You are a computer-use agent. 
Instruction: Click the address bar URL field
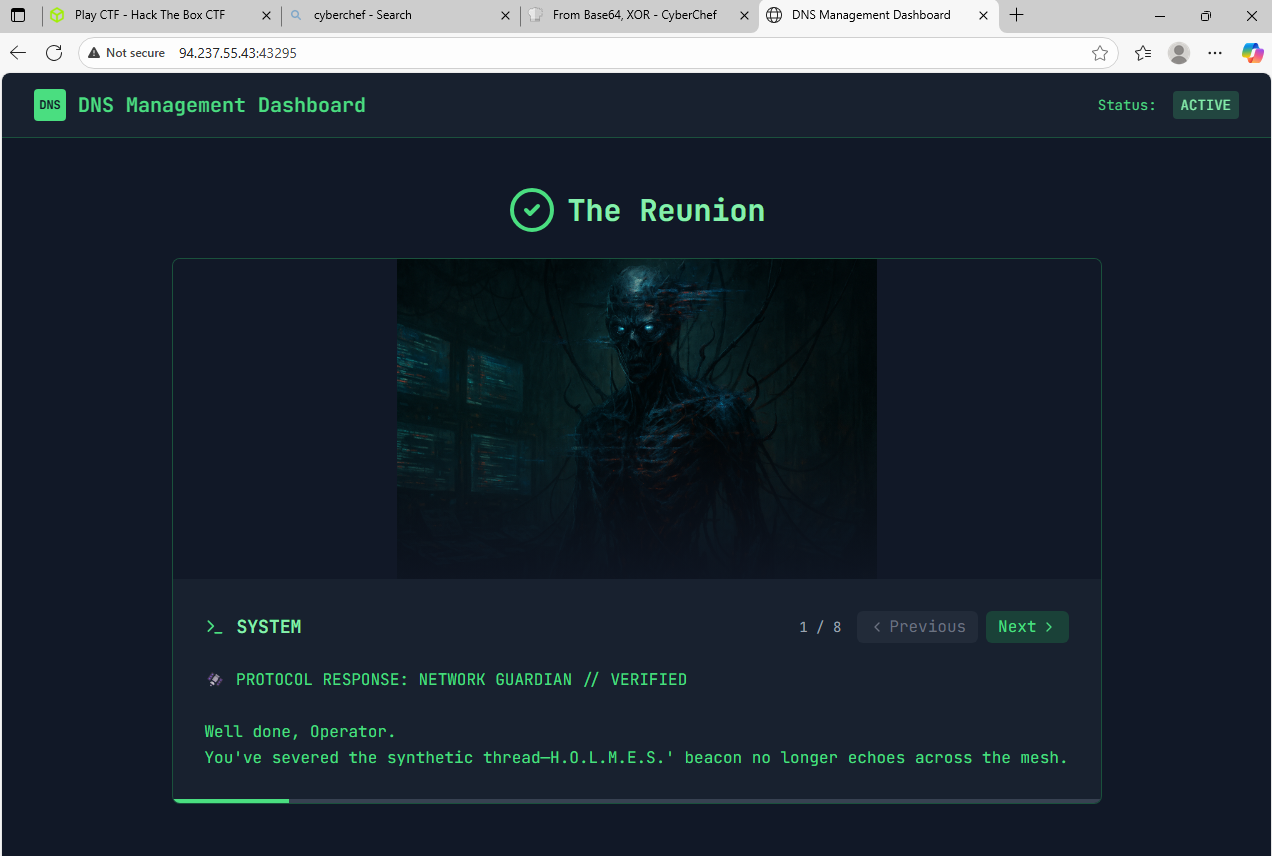pyautogui.click(x=600, y=53)
